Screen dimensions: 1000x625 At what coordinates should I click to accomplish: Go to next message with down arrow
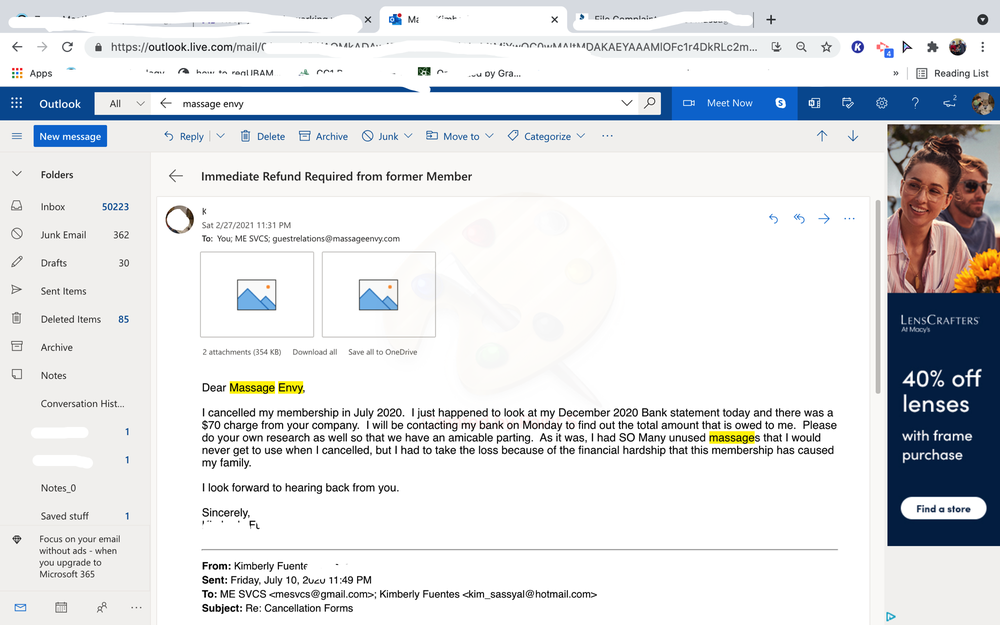click(x=853, y=136)
